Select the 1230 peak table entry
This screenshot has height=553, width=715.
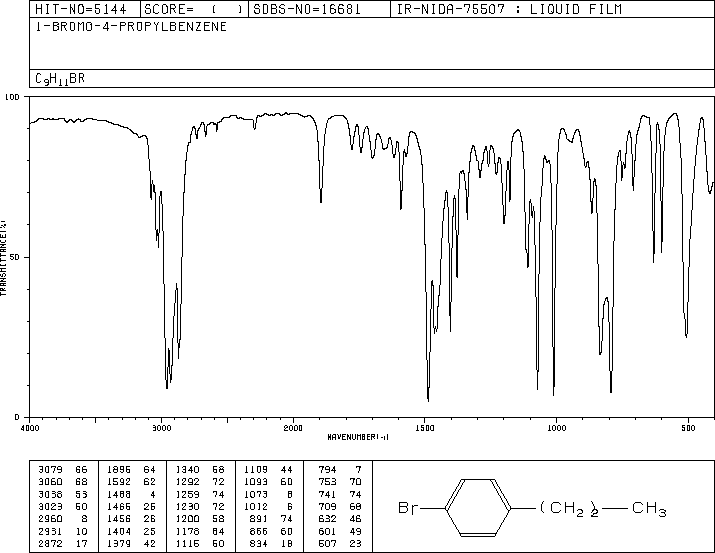tap(187, 506)
